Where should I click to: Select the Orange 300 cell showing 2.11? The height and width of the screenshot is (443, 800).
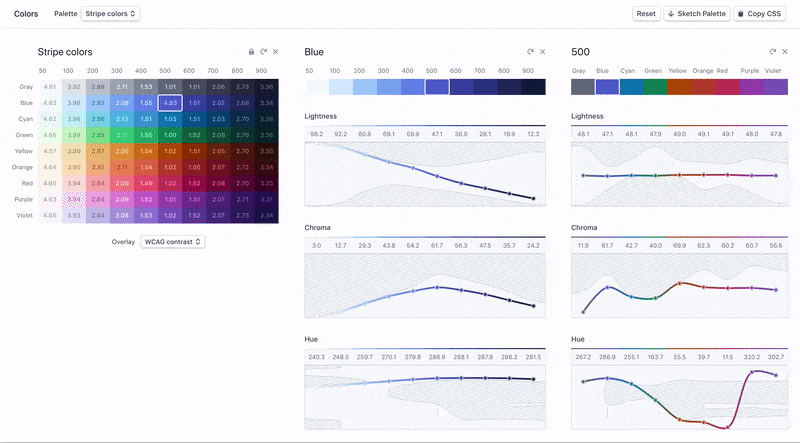coord(122,167)
